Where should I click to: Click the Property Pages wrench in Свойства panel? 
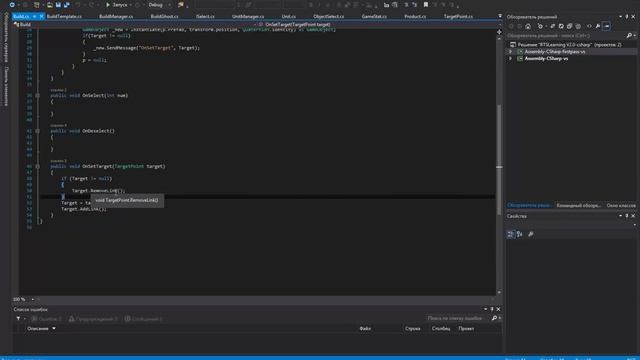coord(531,234)
